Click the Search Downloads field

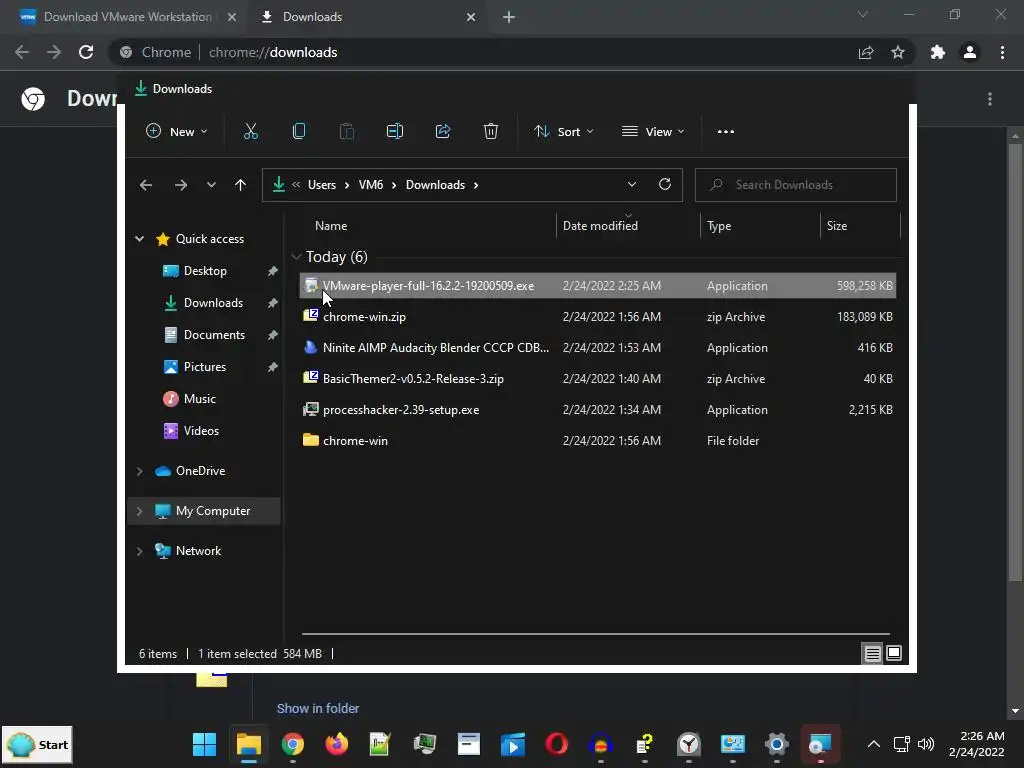pyautogui.click(x=795, y=185)
